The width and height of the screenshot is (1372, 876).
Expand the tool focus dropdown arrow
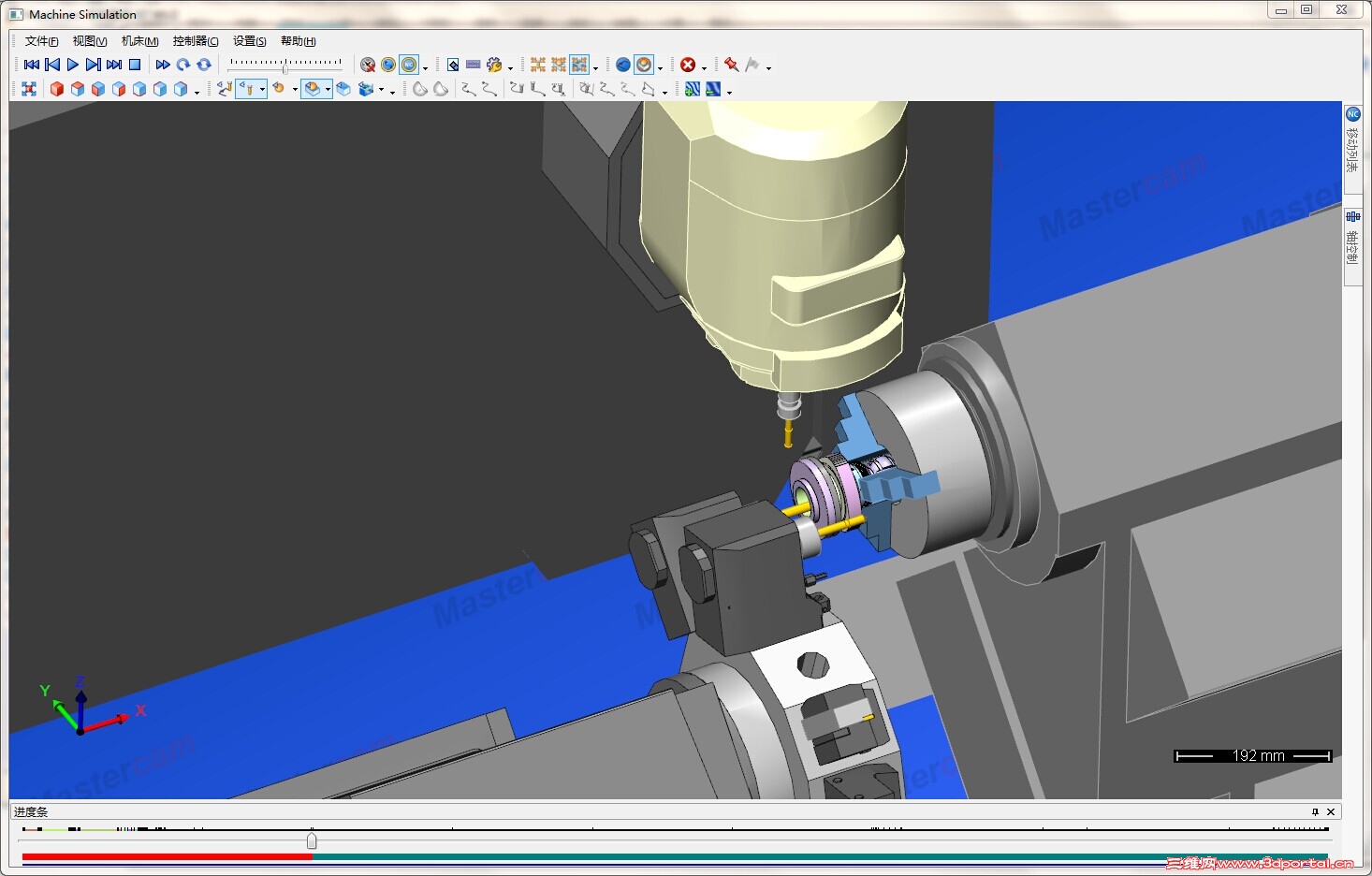pyautogui.click(x=262, y=89)
